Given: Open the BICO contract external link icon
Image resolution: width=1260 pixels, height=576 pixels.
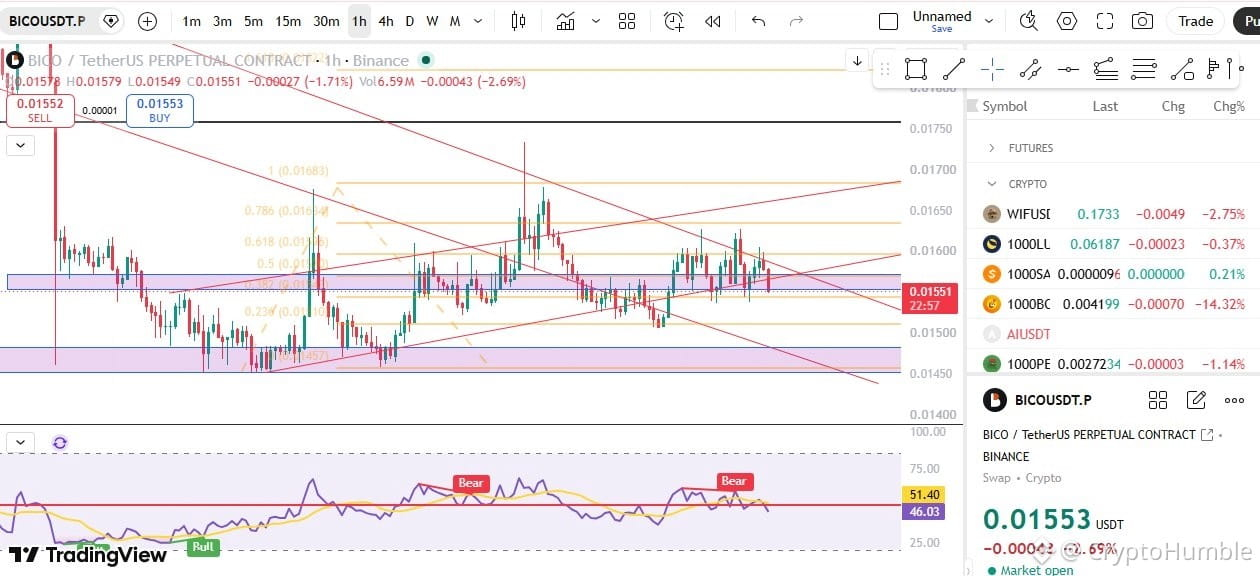Looking at the screenshot, I should 1207,435.
